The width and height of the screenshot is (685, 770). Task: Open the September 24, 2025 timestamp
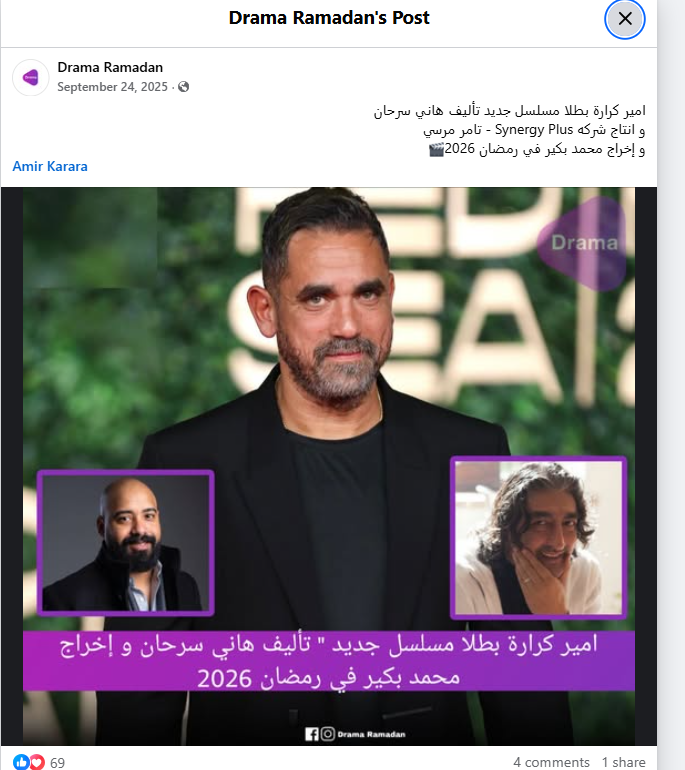click(112, 87)
